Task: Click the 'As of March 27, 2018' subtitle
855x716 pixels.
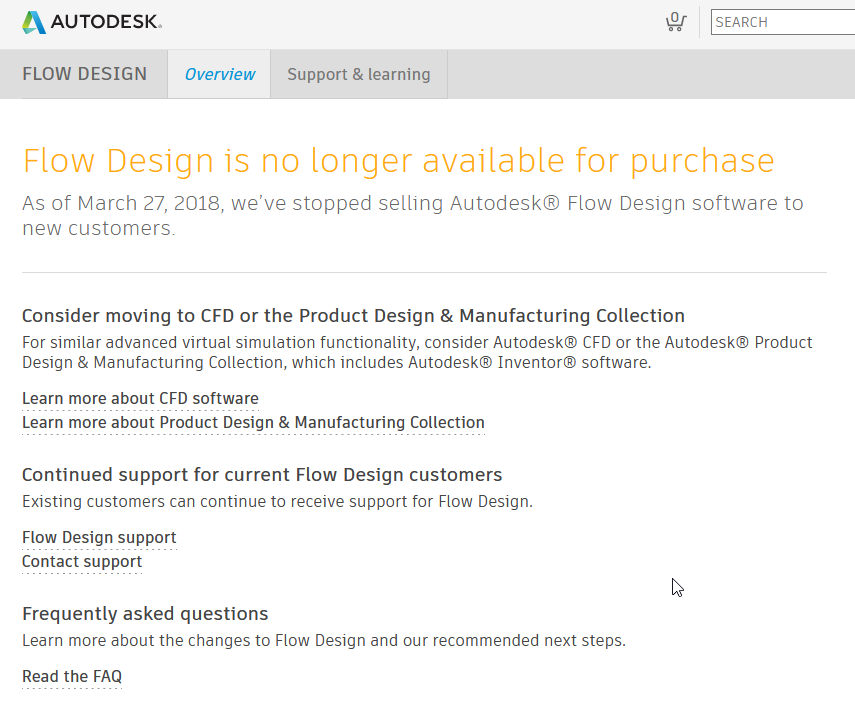Action: tap(412, 215)
